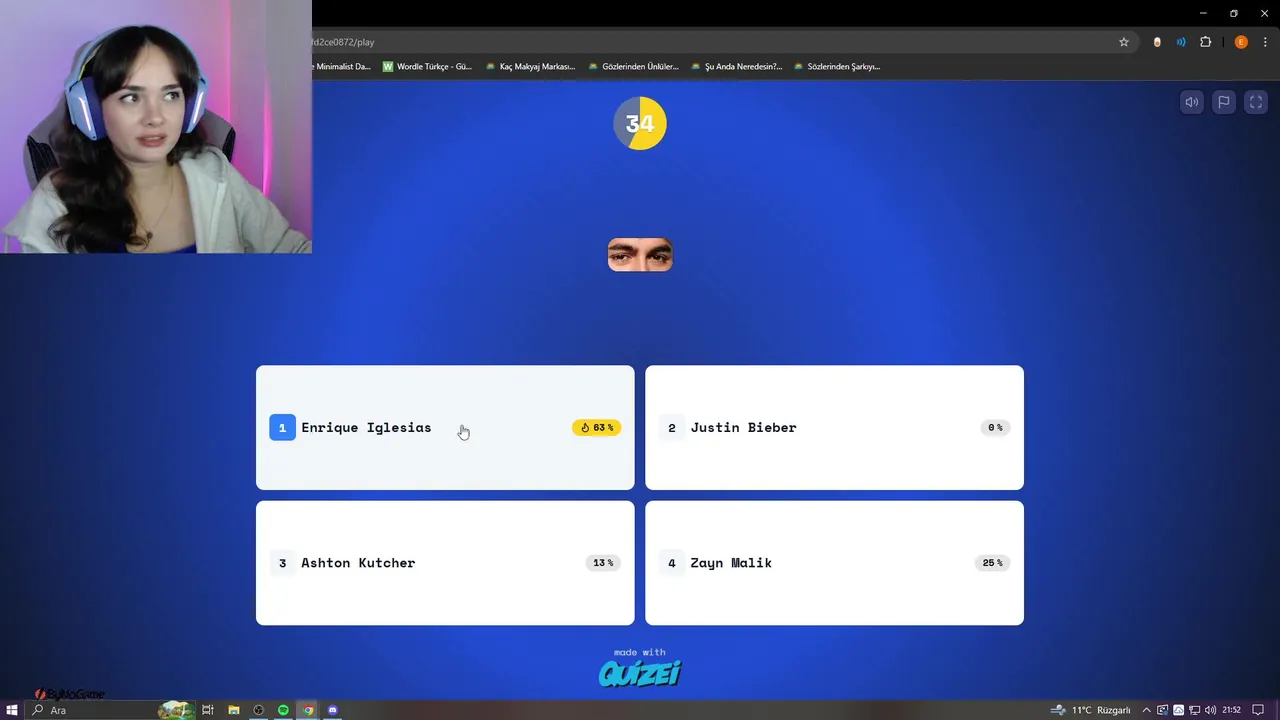The image size is (1280, 720).
Task: Click the blue sound-wave extension icon
Action: tap(1181, 42)
